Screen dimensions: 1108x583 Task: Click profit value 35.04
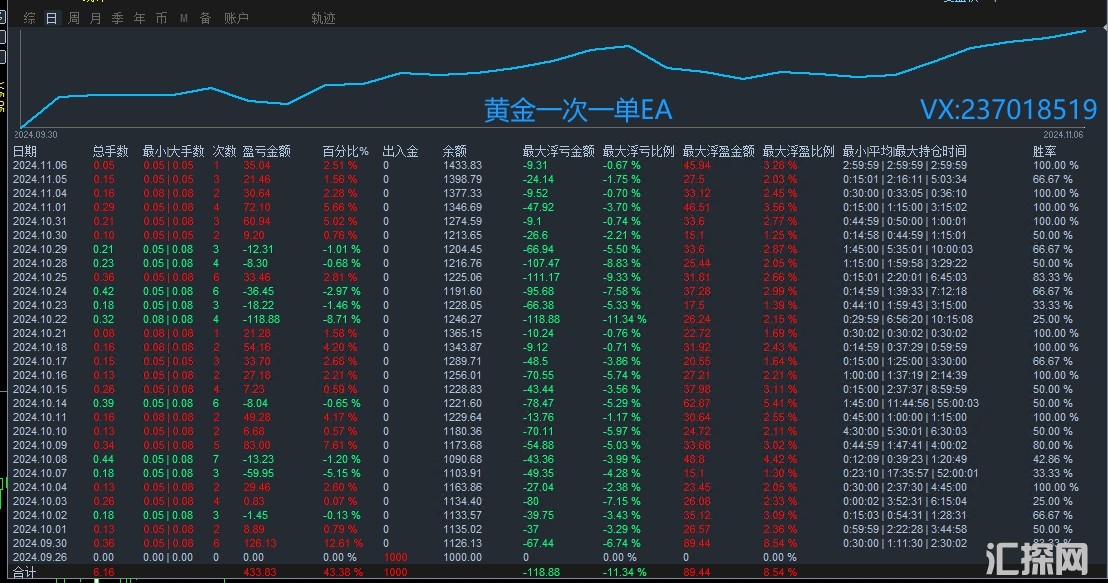pyautogui.click(x=257, y=165)
